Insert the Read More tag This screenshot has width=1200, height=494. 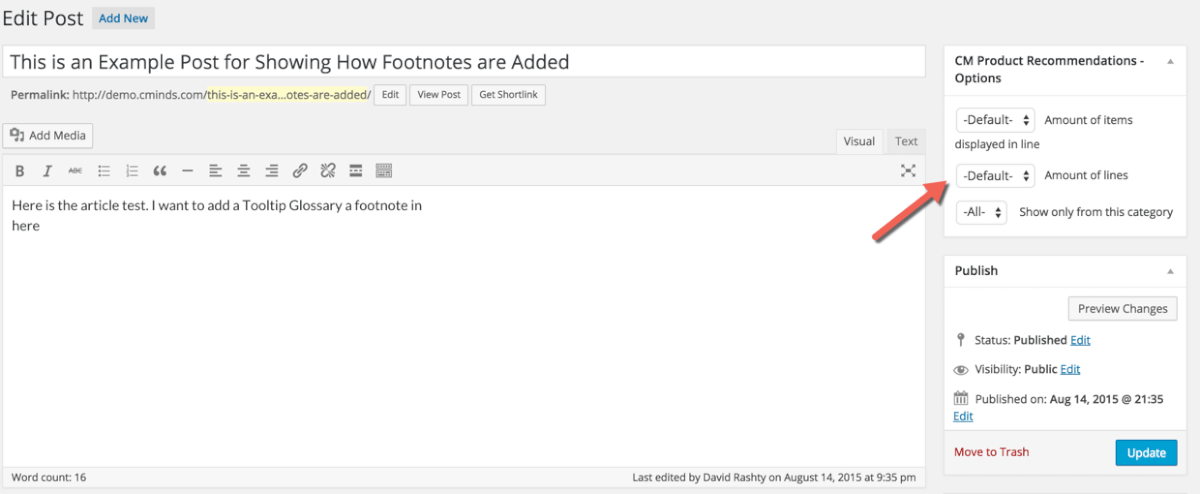[355, 171]
